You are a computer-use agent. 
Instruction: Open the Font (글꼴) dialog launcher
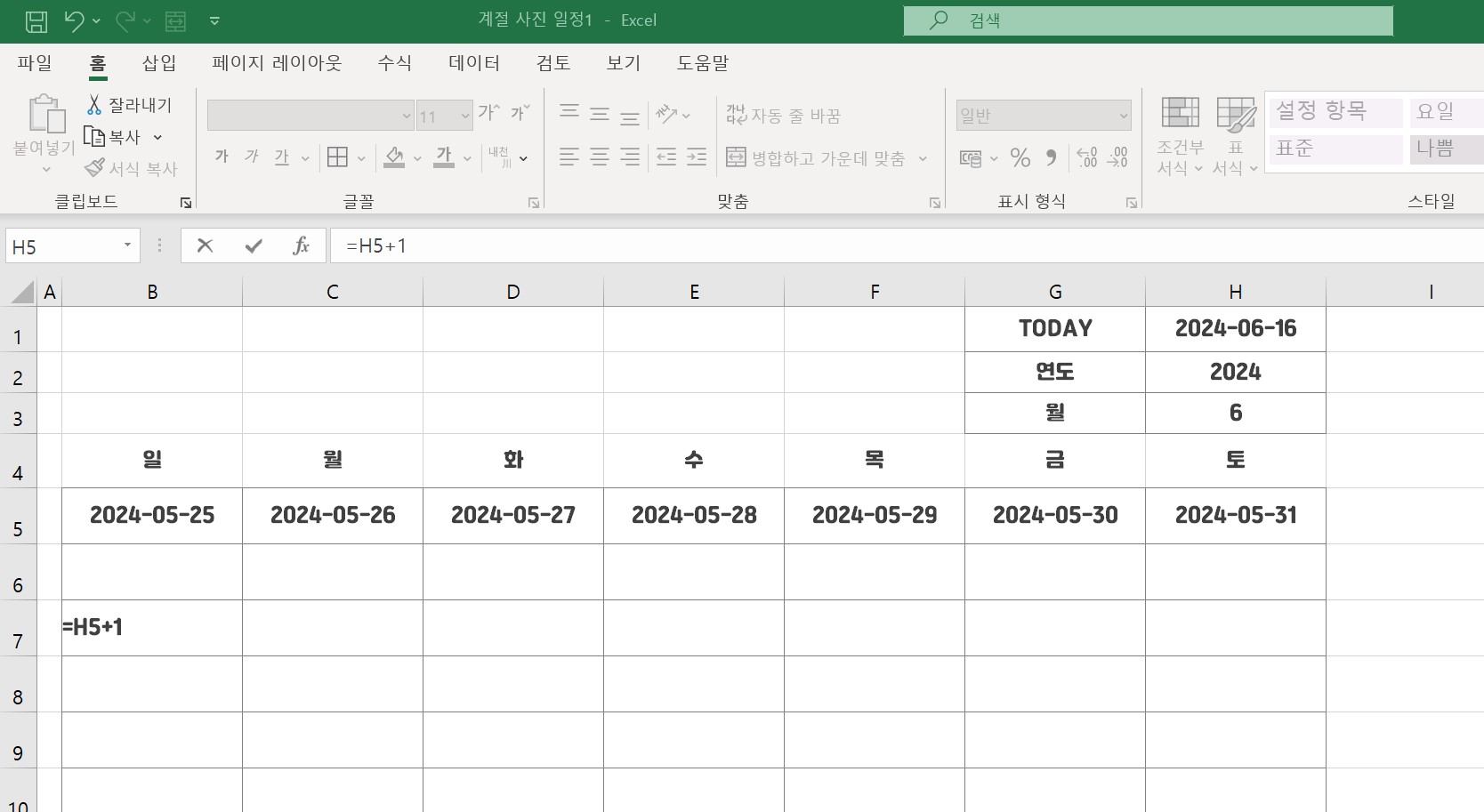[x=534, y=203]
